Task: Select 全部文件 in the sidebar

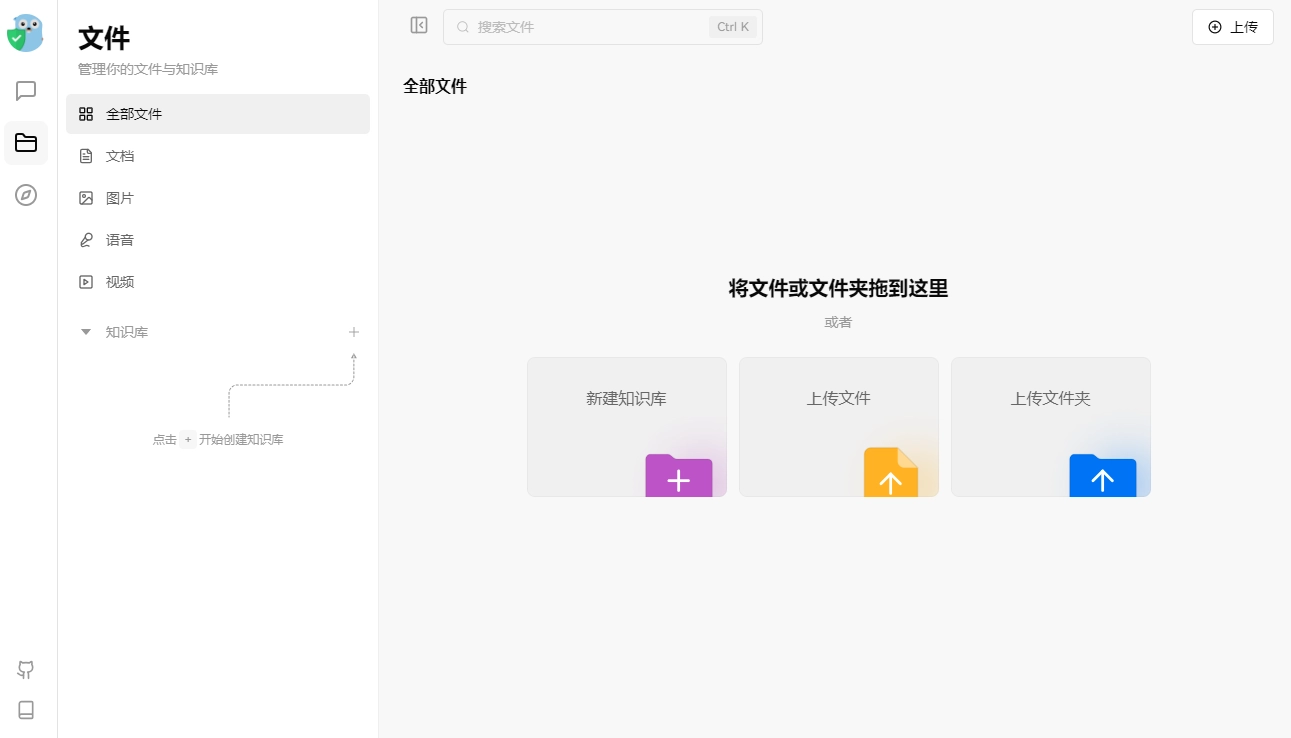Action: (134, 114)
